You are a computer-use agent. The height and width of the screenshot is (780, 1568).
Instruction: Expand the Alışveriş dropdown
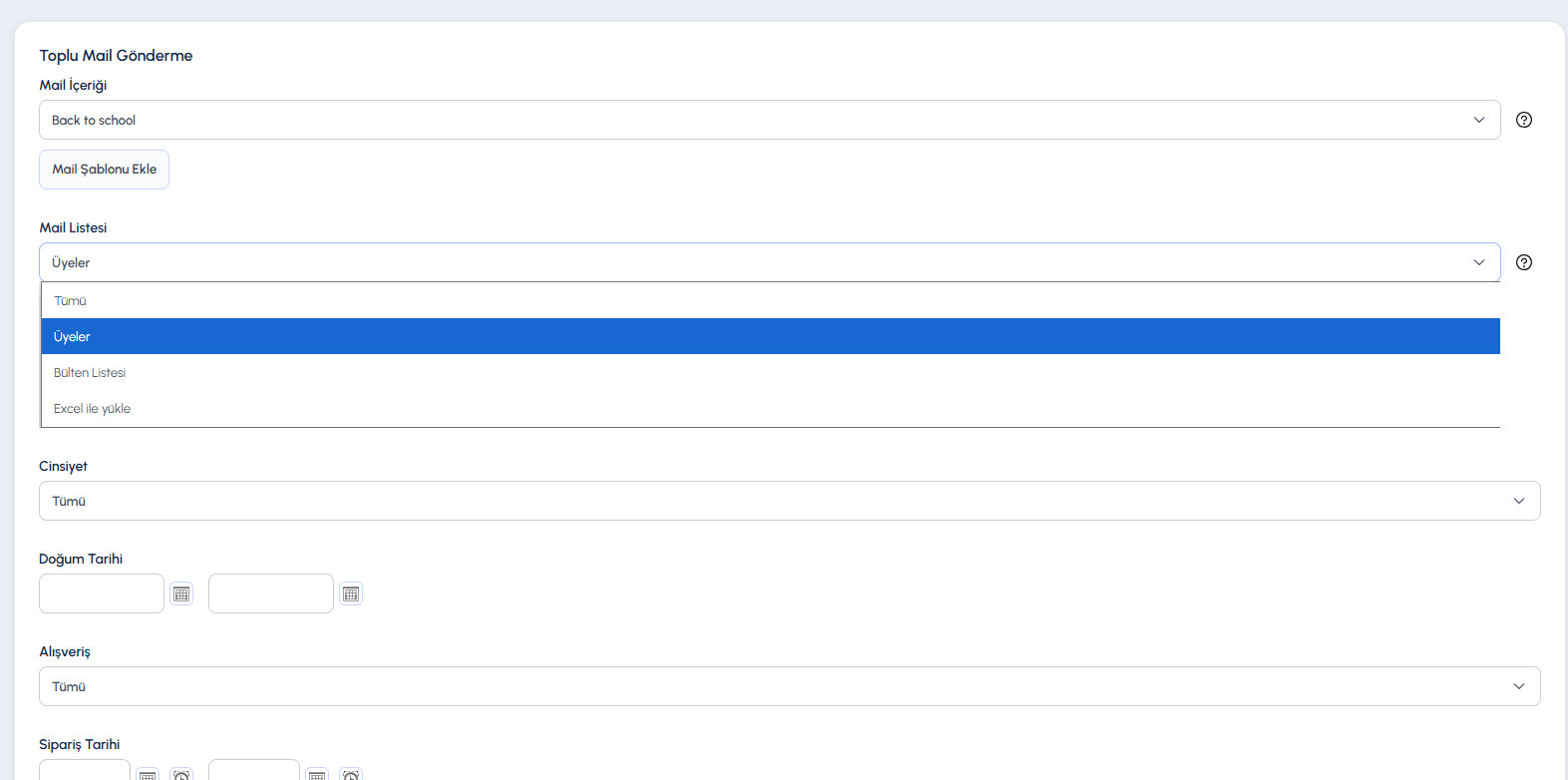pyautogui.click(x=789, y=686)
